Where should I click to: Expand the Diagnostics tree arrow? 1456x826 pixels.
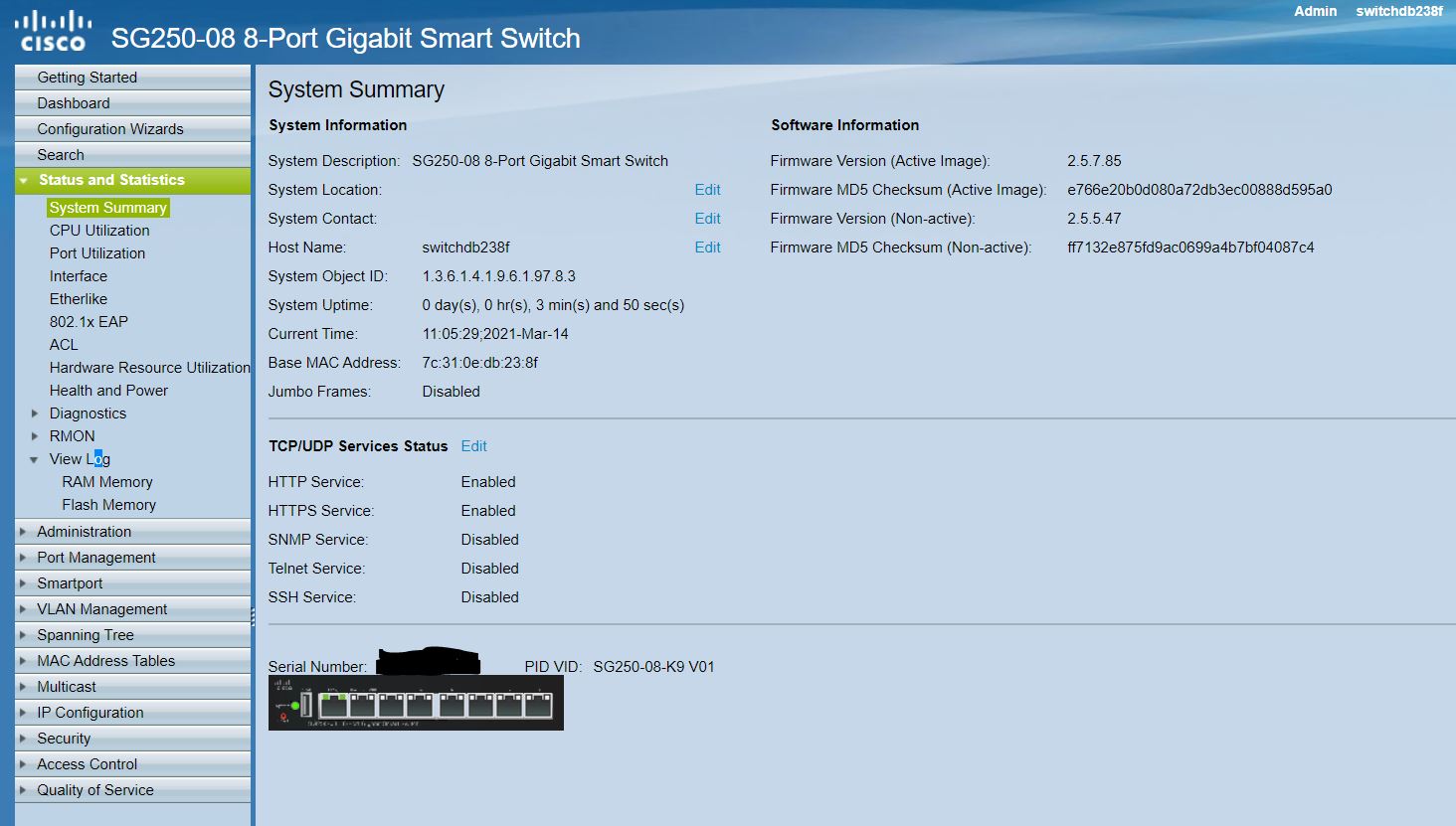click(x=35, y=413)
